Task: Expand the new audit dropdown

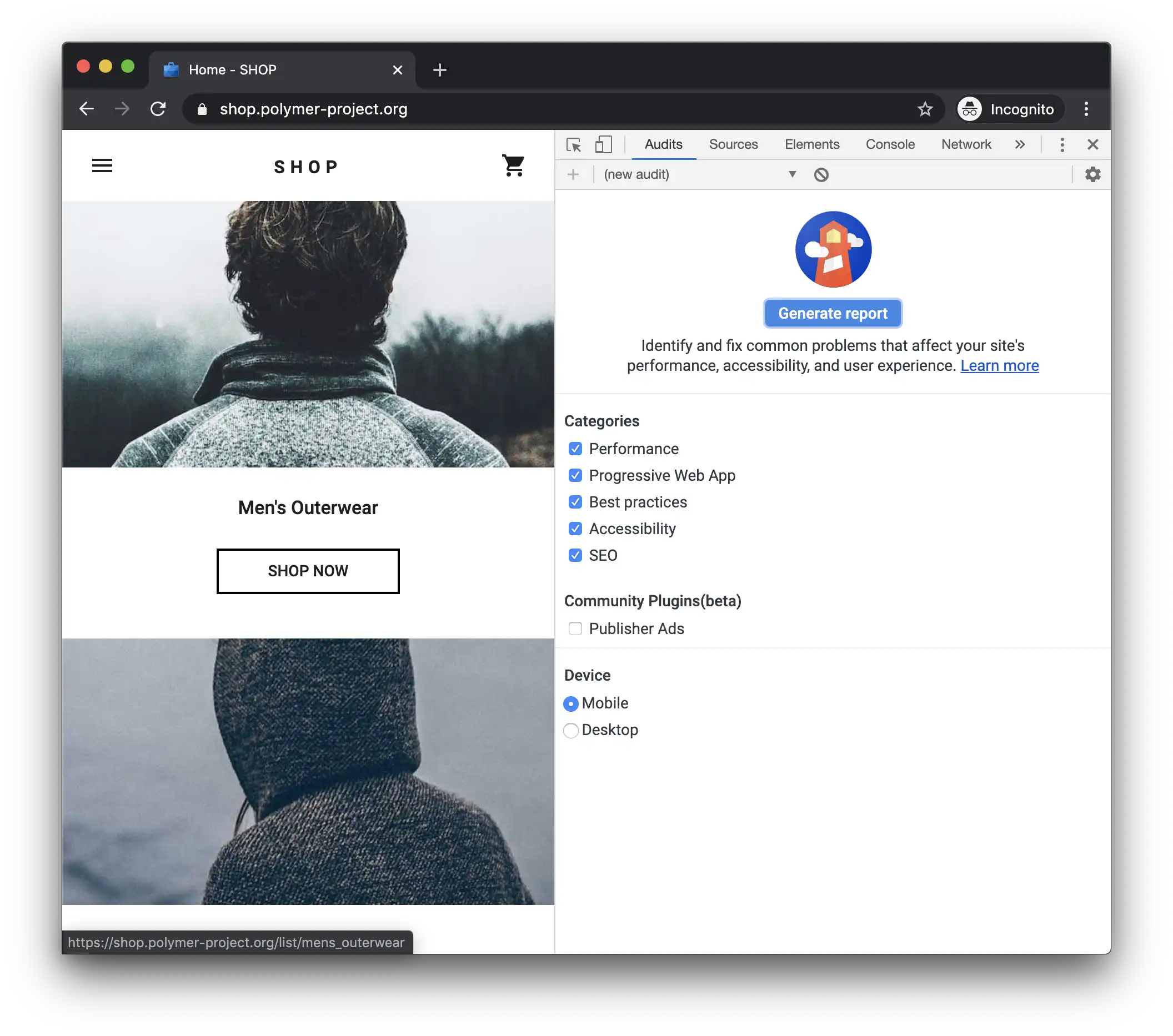Action: pos(793,174)
